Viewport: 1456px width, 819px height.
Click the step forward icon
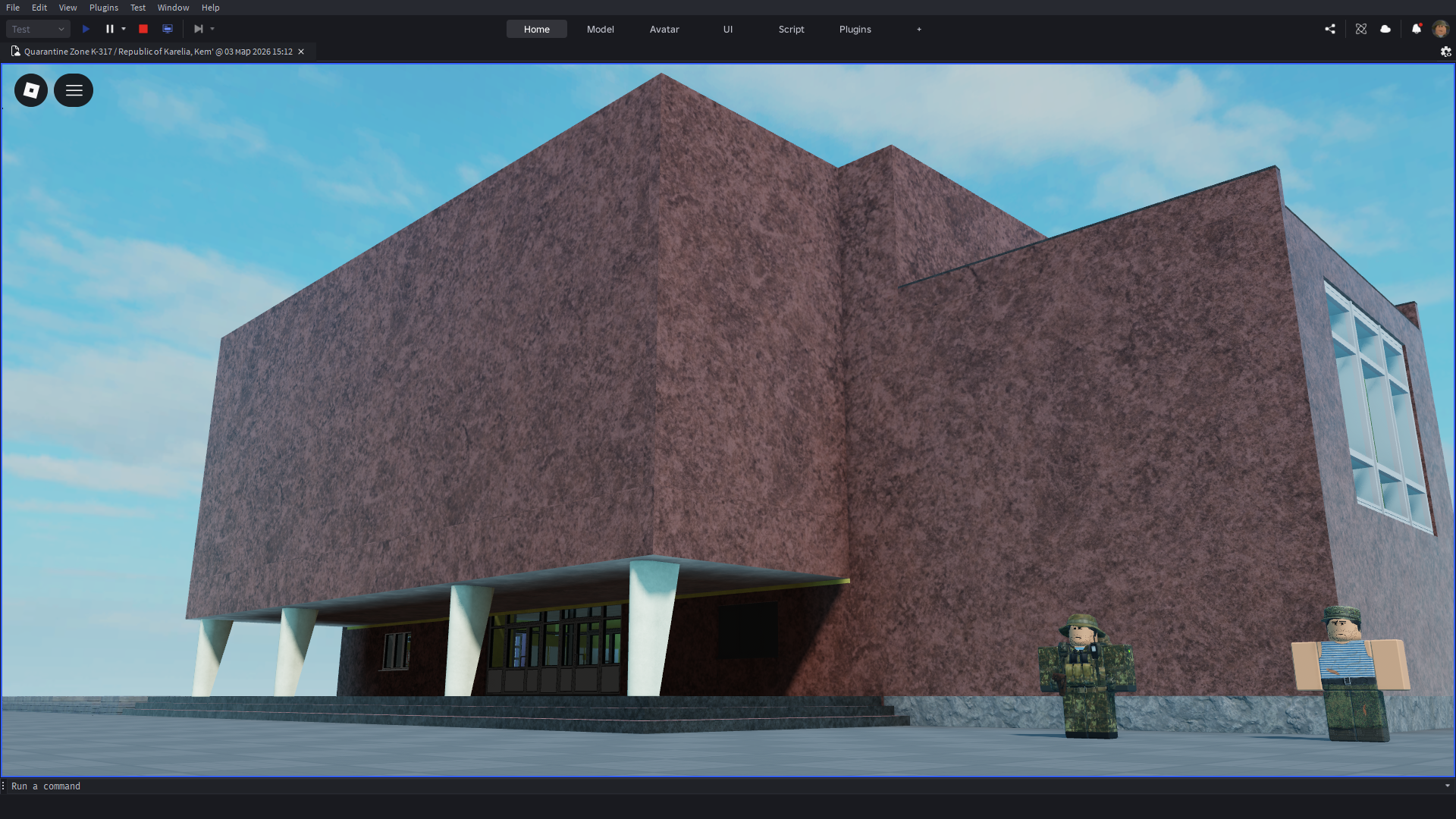pos(198,29)
